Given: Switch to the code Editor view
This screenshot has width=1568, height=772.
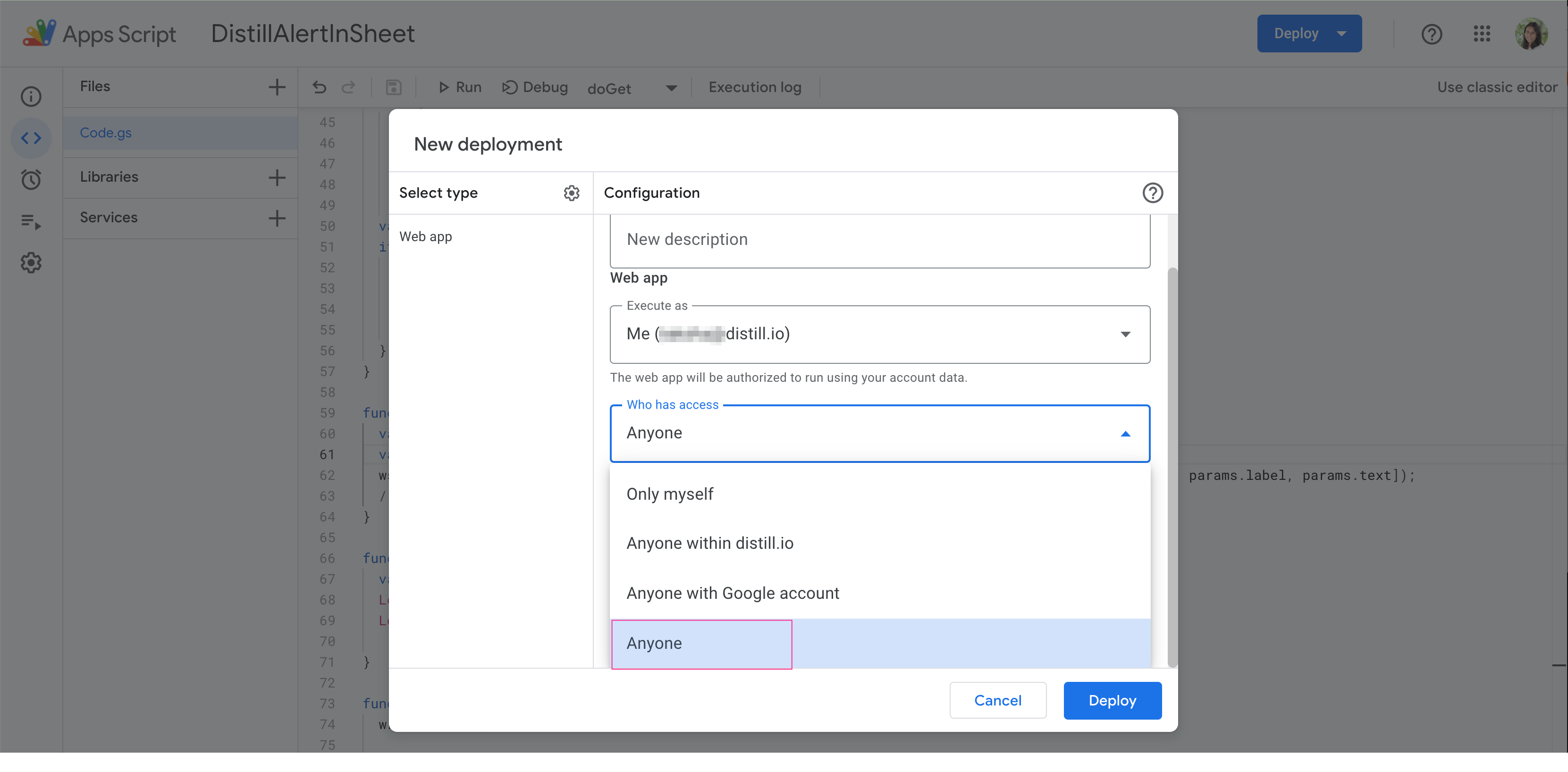Looking at the screenshot, I should click(31, 138).
